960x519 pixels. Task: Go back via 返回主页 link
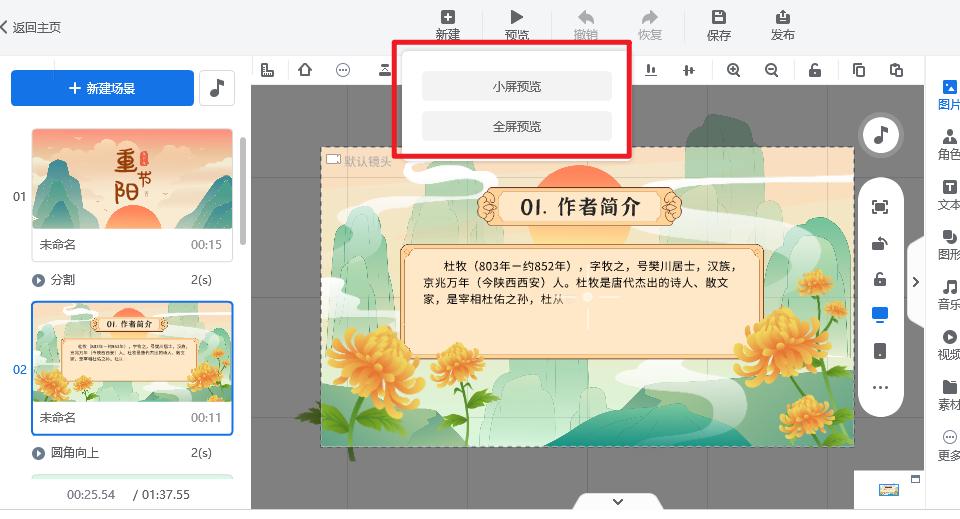(31, 27)
